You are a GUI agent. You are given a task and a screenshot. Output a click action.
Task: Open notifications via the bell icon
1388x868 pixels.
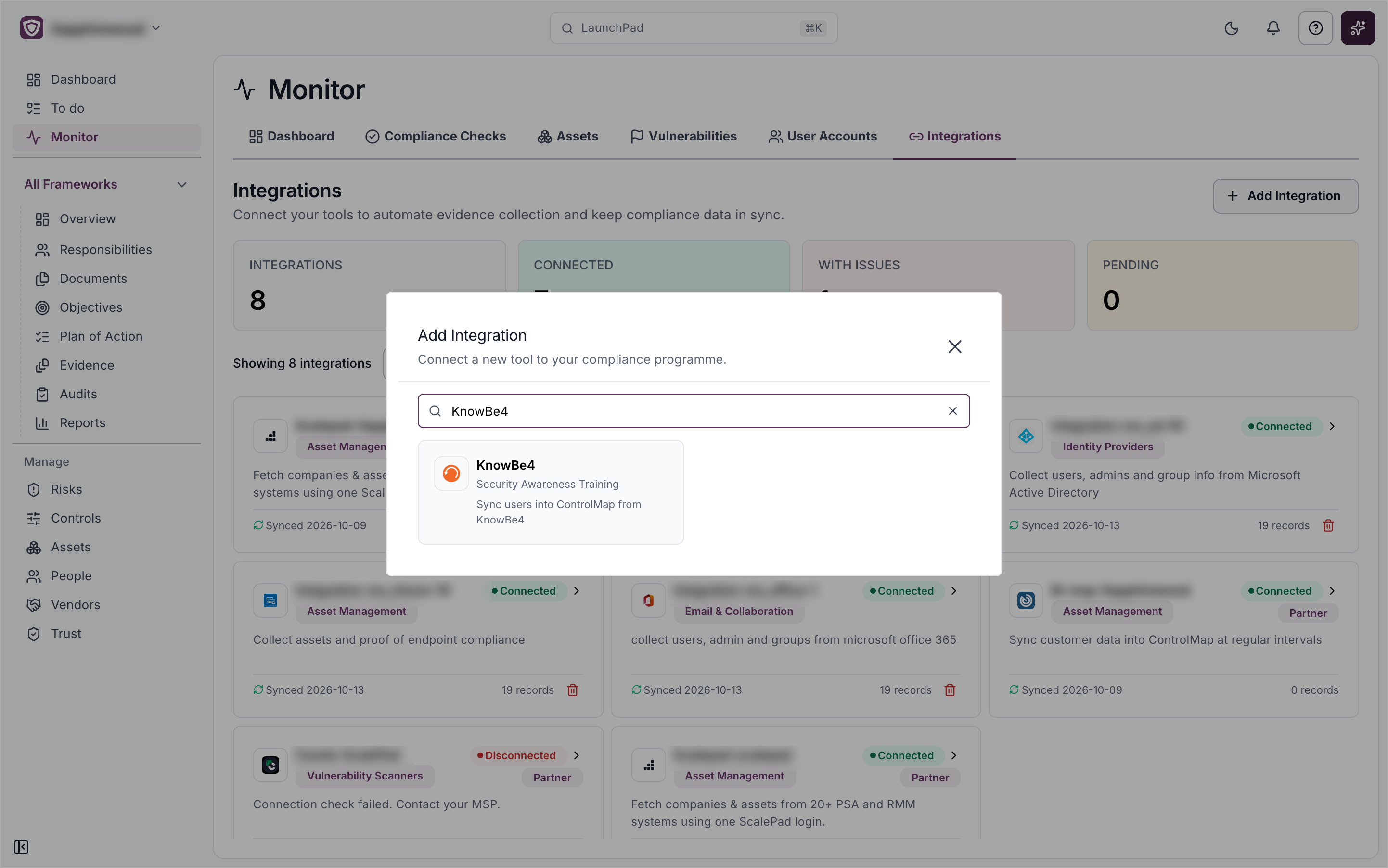1273,28
